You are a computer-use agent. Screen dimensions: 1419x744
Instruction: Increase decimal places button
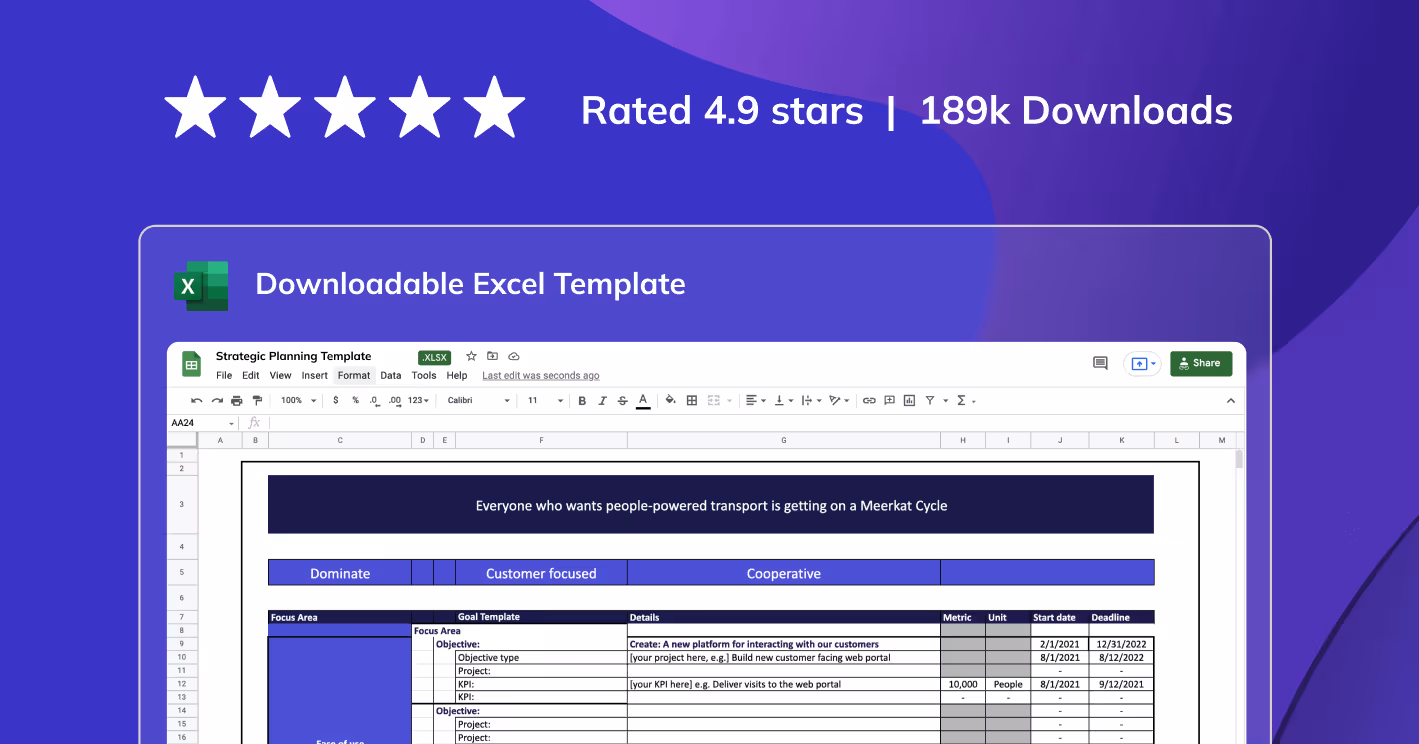tap(395, 400)
